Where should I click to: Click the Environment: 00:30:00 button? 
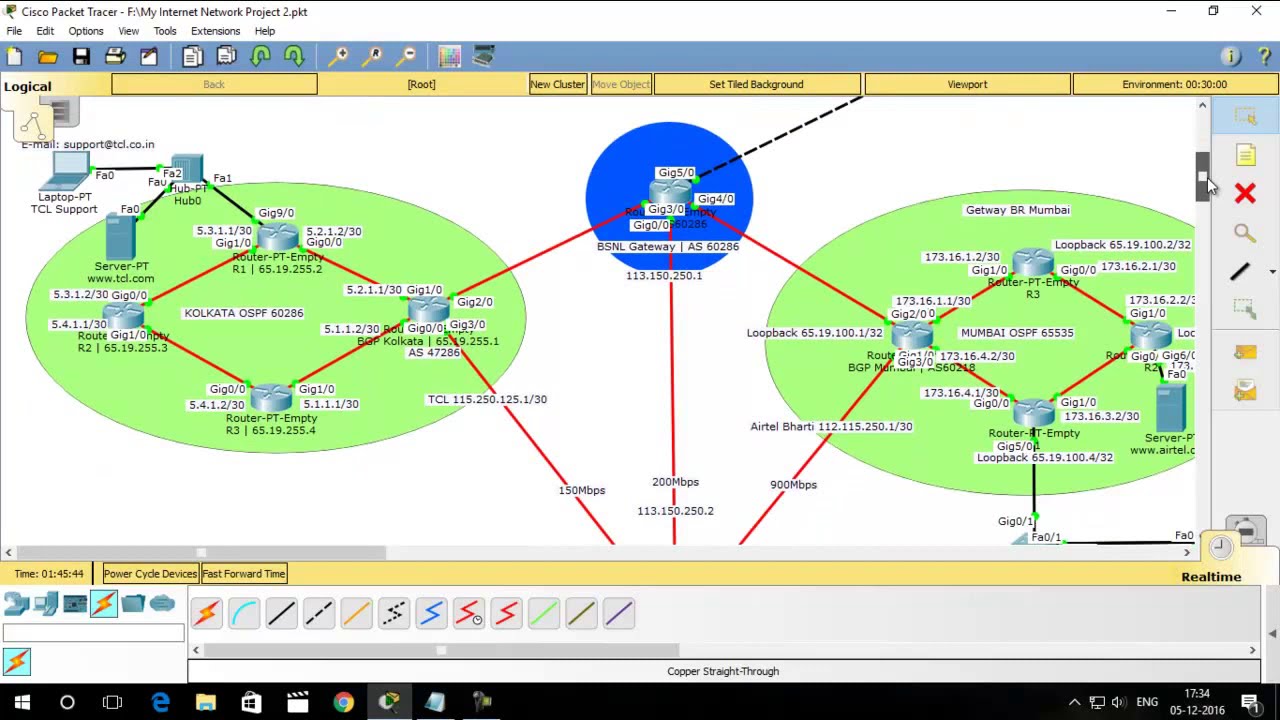[x=1174, y=85]
